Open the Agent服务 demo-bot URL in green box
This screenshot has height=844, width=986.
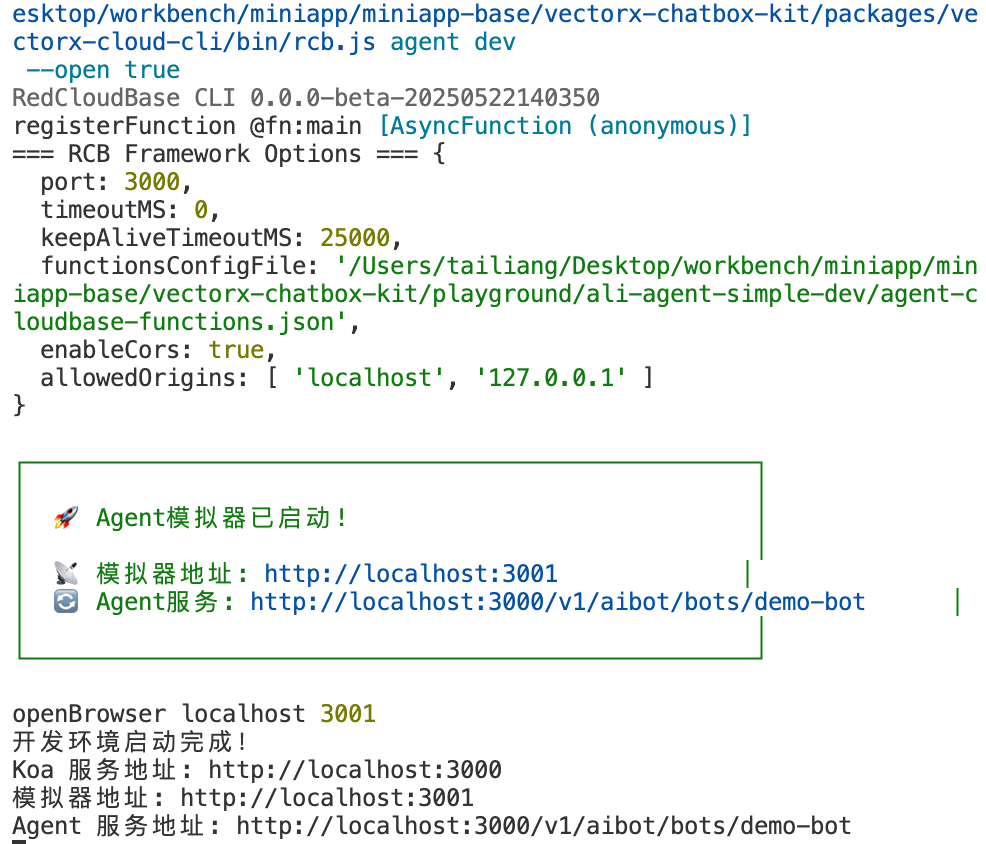(x=558, y=602)
